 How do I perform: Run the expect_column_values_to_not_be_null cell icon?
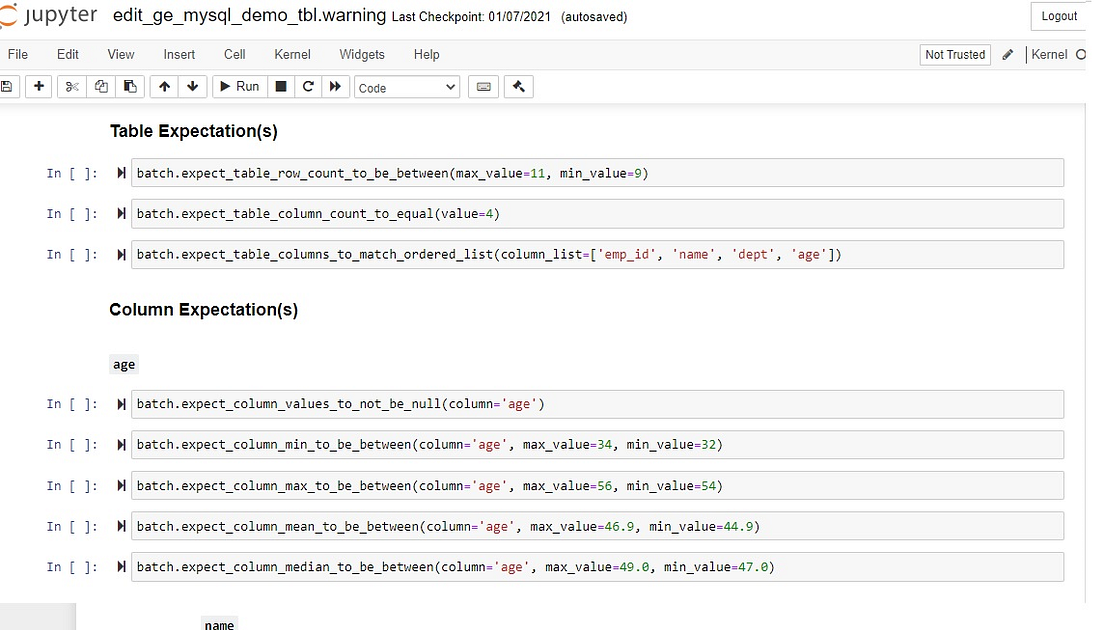pos(121,404)
